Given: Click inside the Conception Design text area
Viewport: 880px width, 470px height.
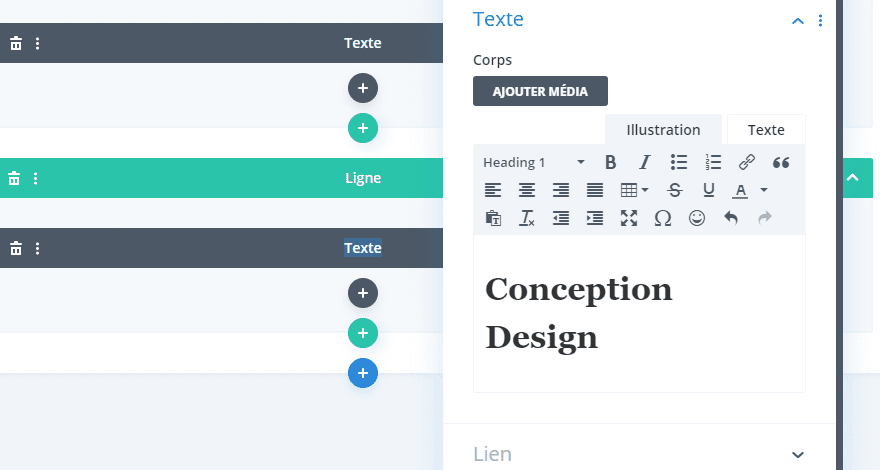Looking at the screenshot, I should click(x=639, y=313).
